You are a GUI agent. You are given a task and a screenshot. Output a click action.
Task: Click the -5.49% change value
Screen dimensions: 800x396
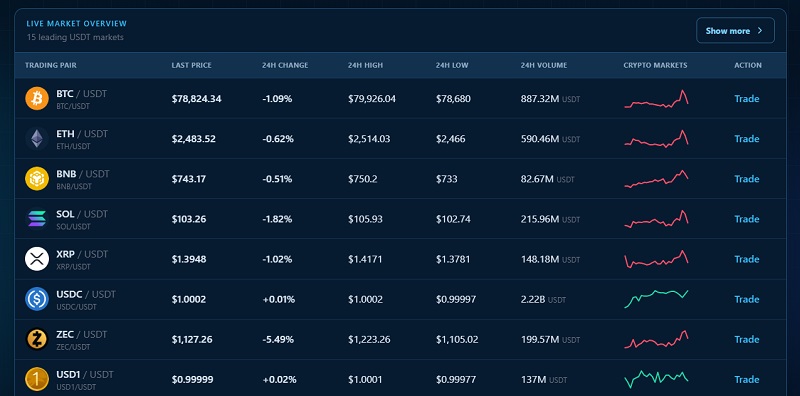click(277, 339)
